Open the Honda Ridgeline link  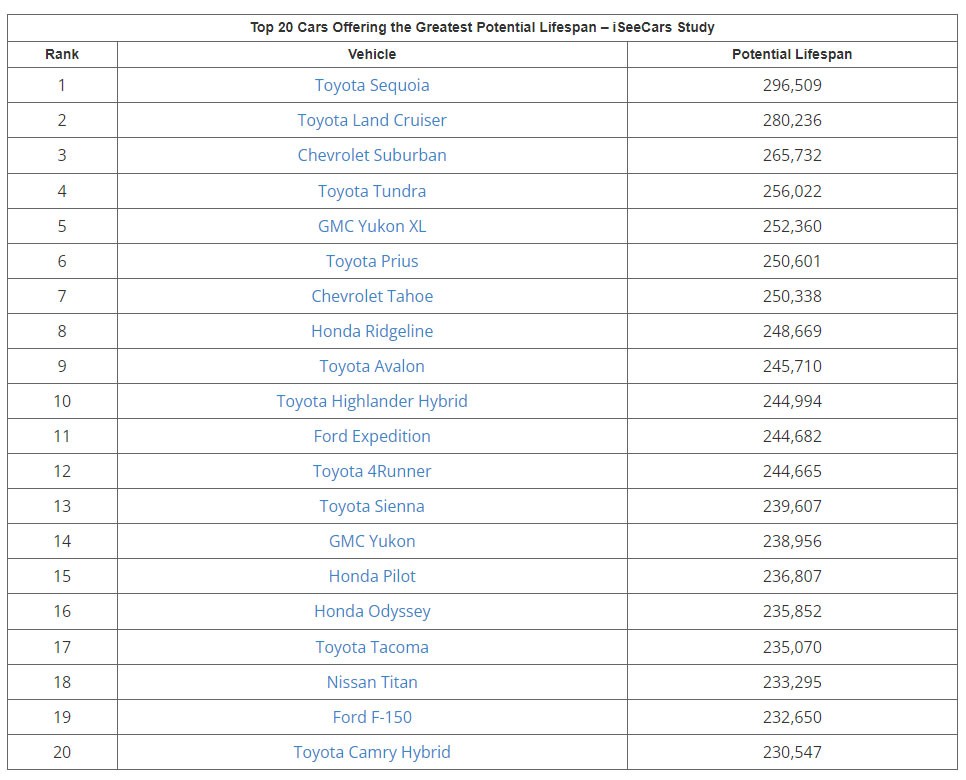372,331
